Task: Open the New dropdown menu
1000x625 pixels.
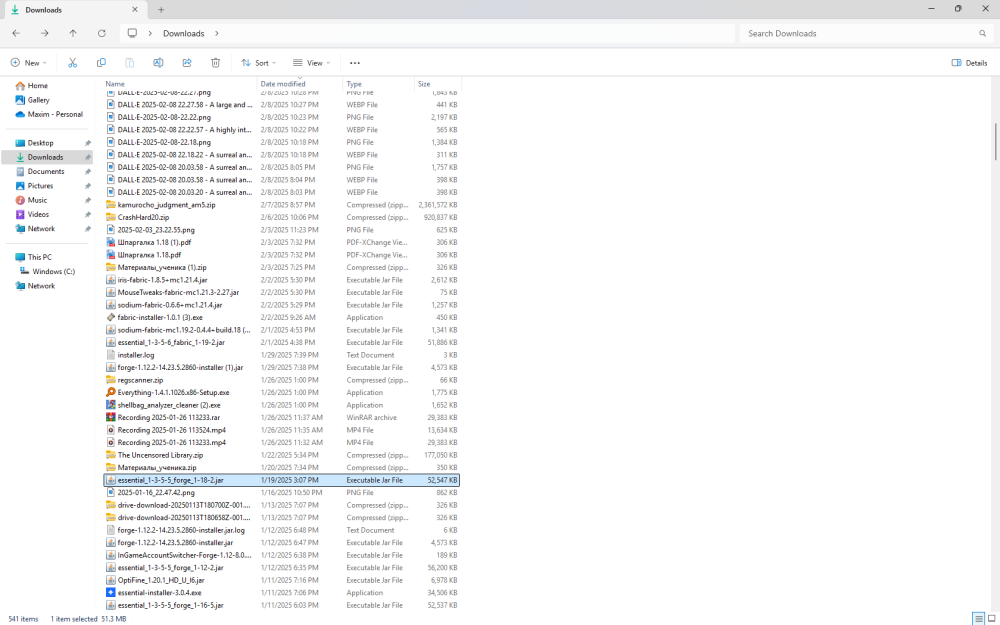Action: tap(29, 62)
